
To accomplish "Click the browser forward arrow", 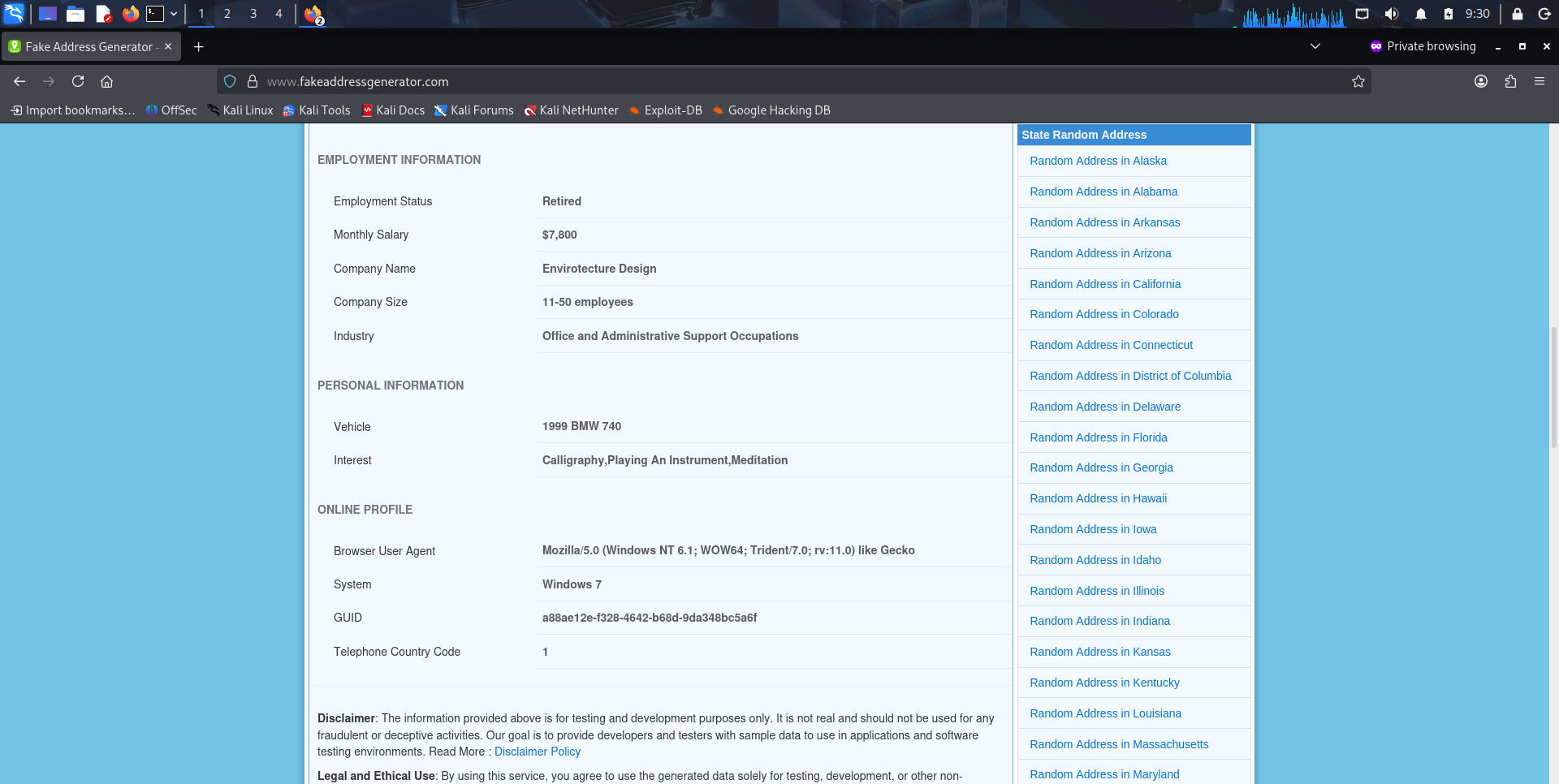I will (x=49, y=81).
